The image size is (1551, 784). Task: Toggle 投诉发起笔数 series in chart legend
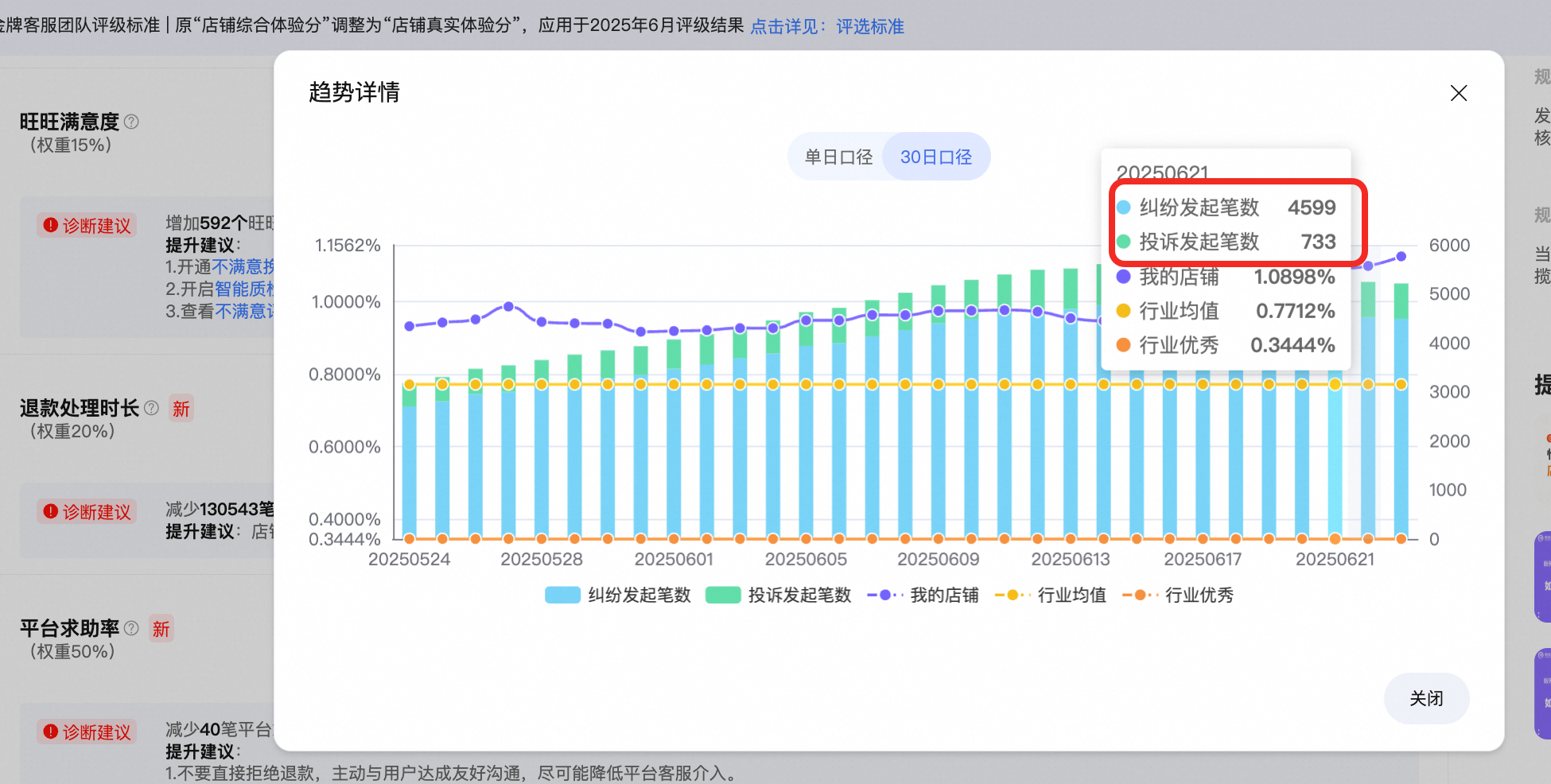tap(779, 595)
